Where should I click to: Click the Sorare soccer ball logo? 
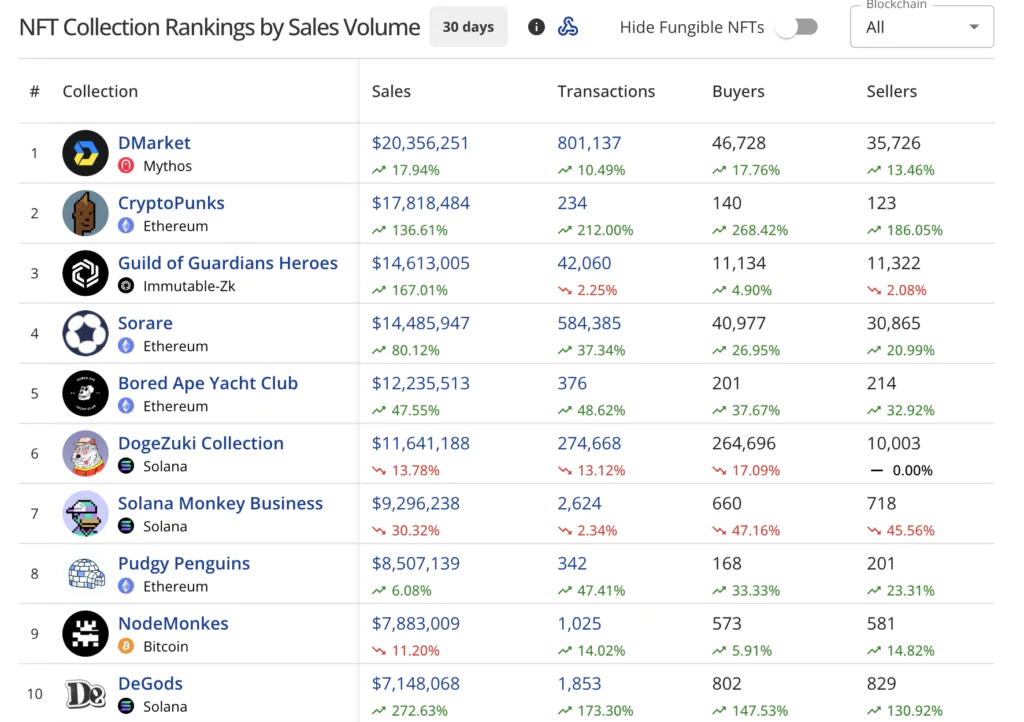coord(85,333)
